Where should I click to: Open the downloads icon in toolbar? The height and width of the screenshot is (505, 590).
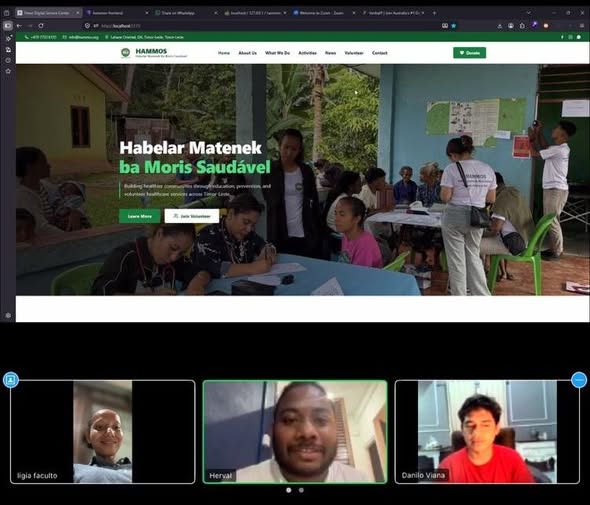click(x=500, y=26)
